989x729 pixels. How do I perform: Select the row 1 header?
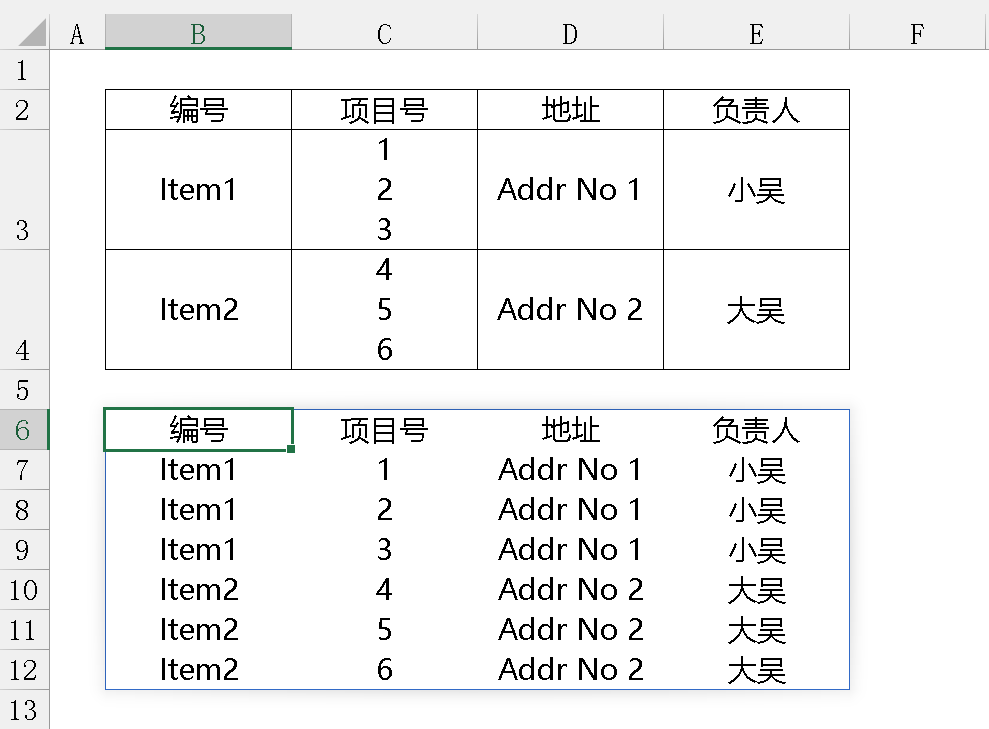pos(23,70)
